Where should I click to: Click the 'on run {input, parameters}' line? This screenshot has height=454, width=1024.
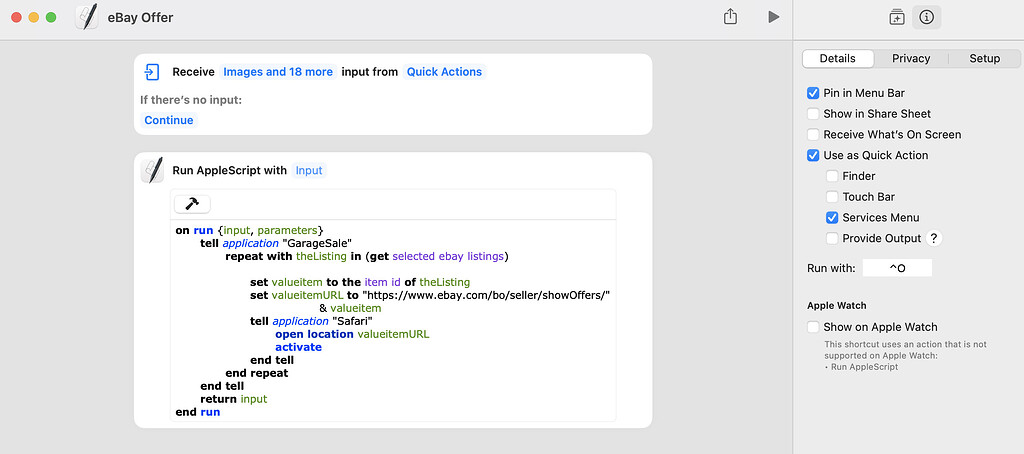click(x=249, y=231)
